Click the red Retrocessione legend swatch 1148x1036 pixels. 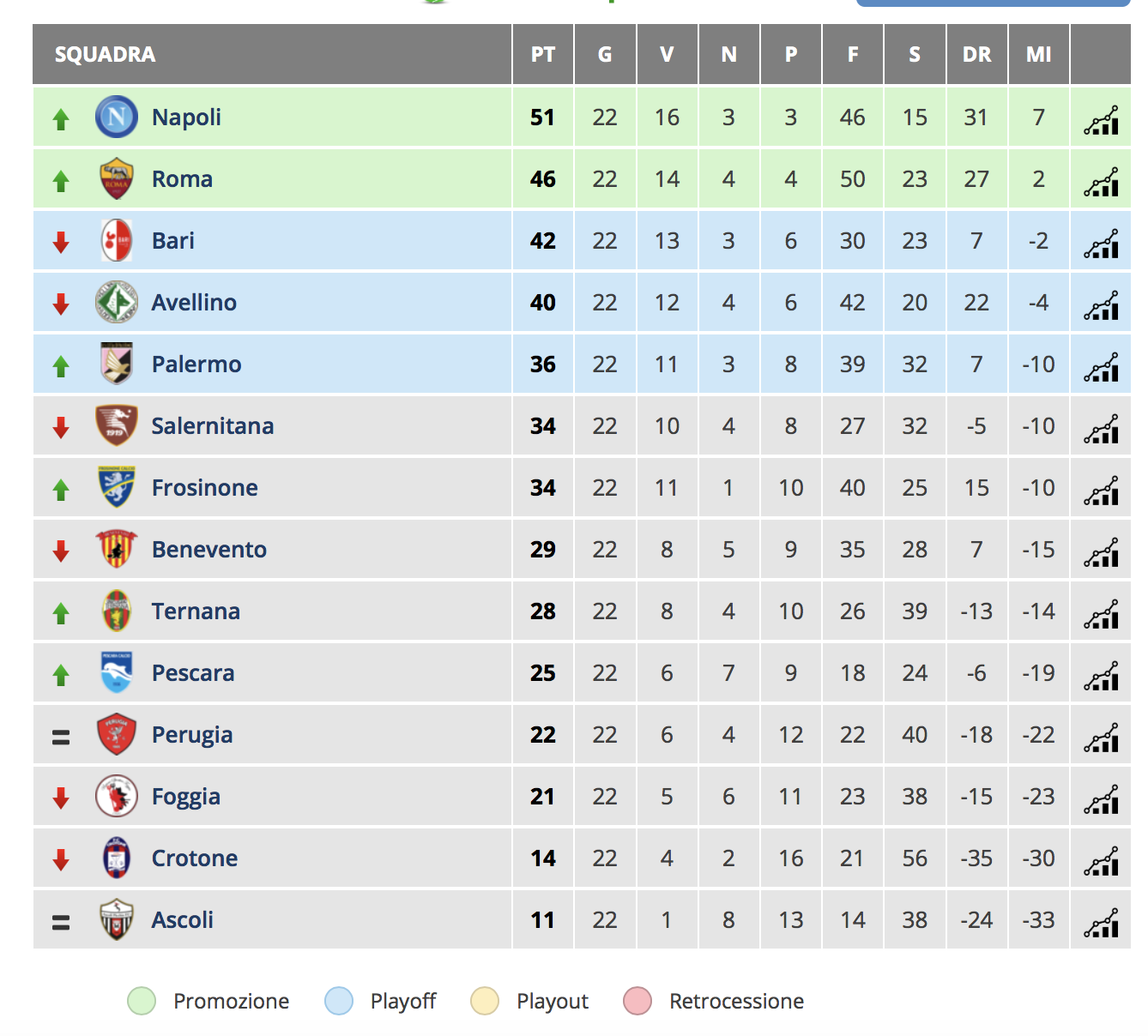pyautogui.click(x=637, y=1001)
